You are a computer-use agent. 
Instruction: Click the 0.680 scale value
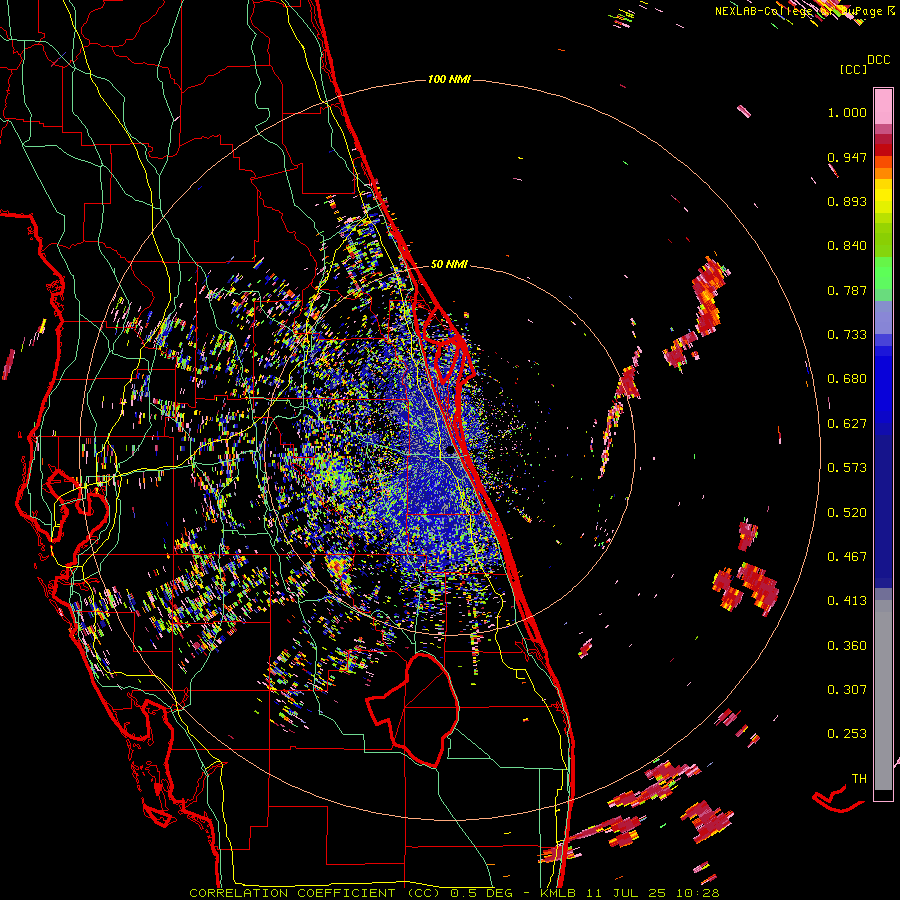[847, 379]
